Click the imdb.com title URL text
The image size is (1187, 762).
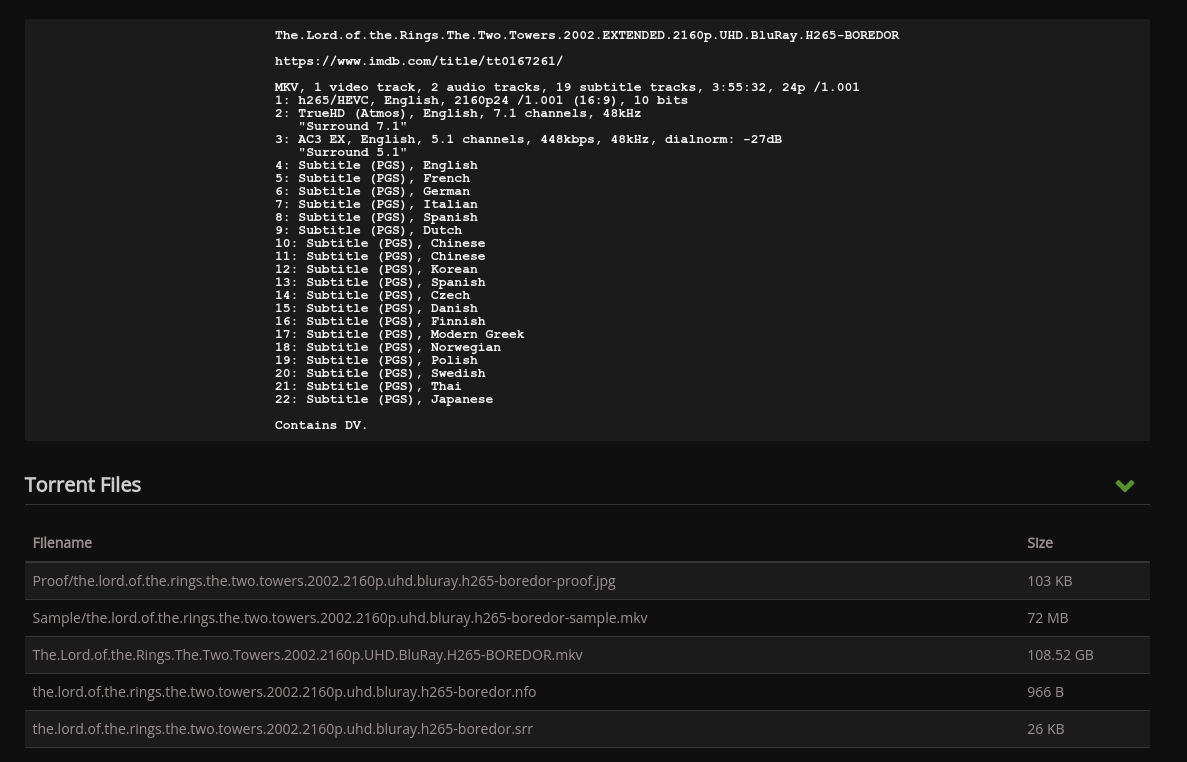(419, 61)
